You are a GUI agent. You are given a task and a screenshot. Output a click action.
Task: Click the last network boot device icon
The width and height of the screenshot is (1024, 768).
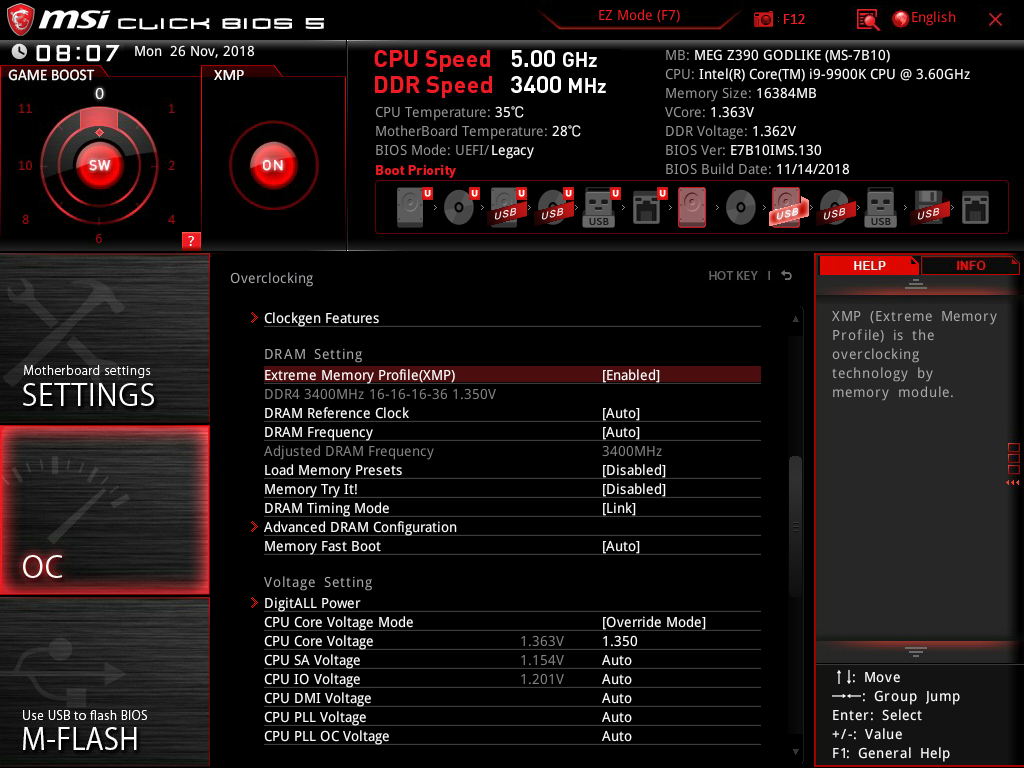[x=975, y=208]
